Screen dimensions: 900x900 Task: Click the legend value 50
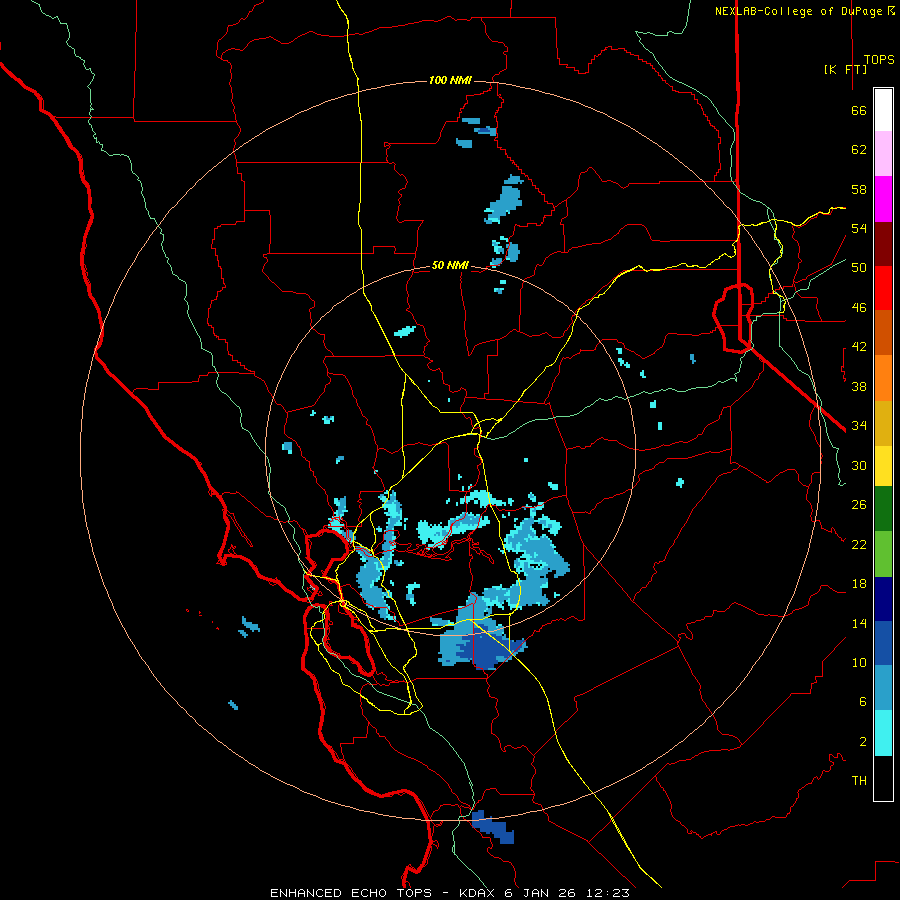point(859,268)
